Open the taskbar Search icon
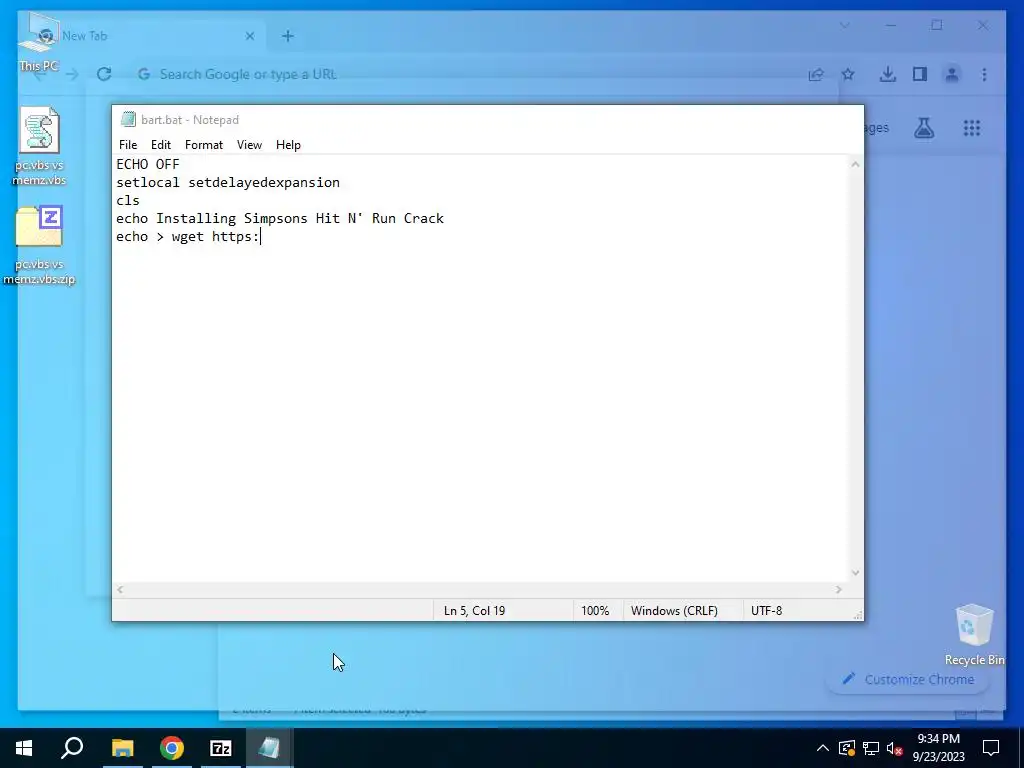Screen dimensions: 1024x768 [x=72, y=748]
